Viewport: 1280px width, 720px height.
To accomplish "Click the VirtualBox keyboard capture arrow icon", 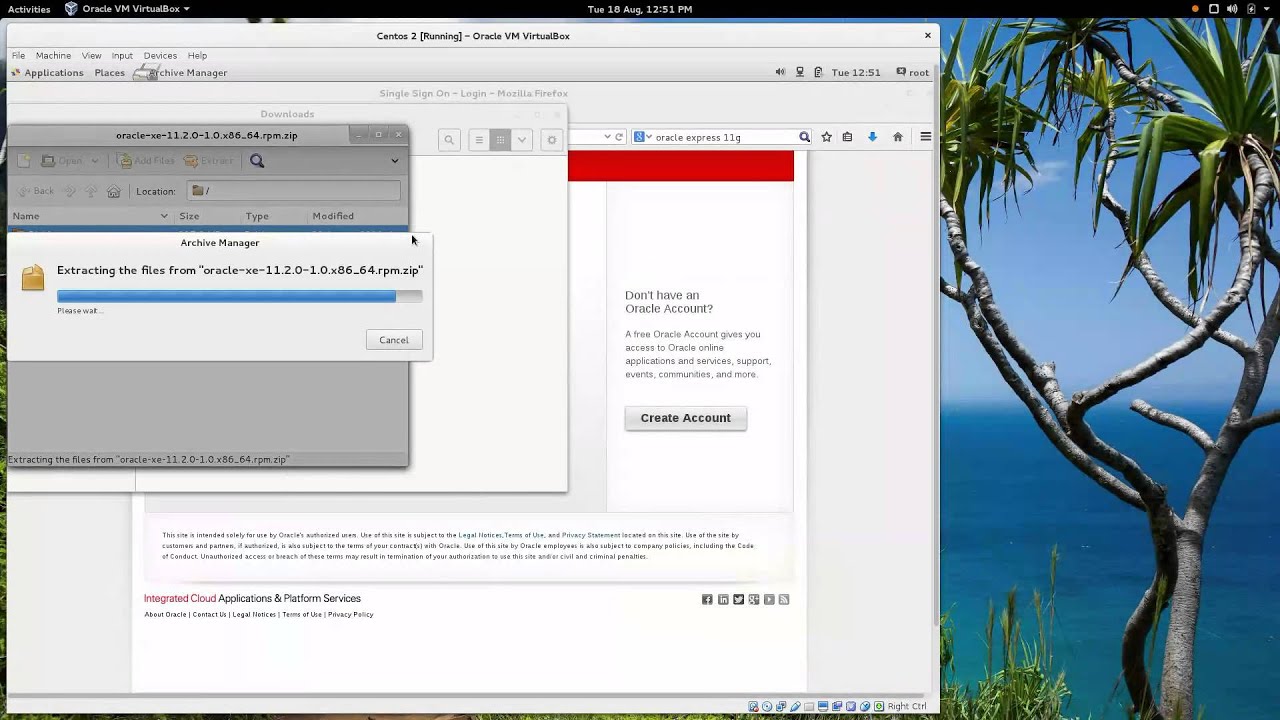I will [x=879, y=706].
